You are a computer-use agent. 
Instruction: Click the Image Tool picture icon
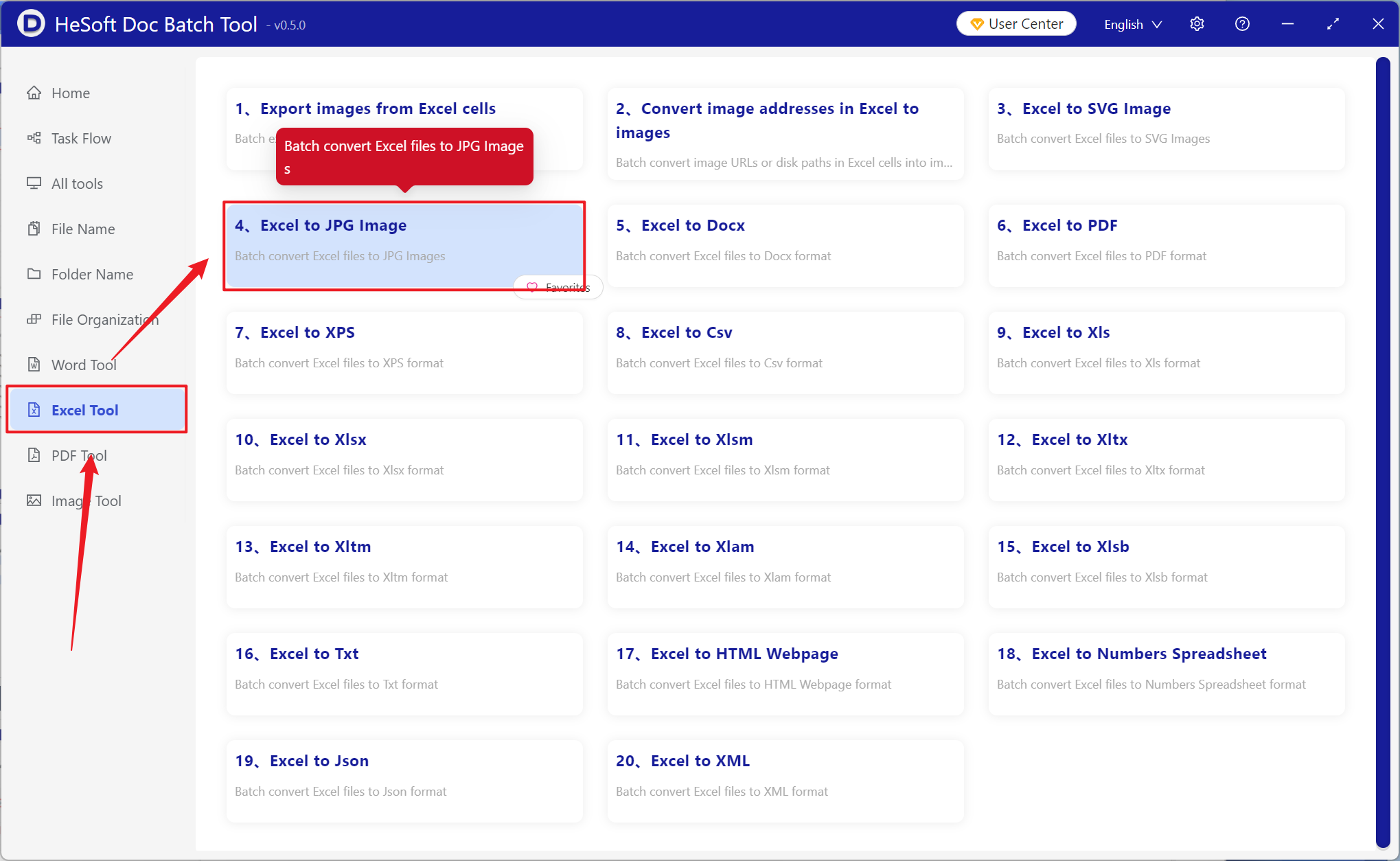click(x=34, y=501)
